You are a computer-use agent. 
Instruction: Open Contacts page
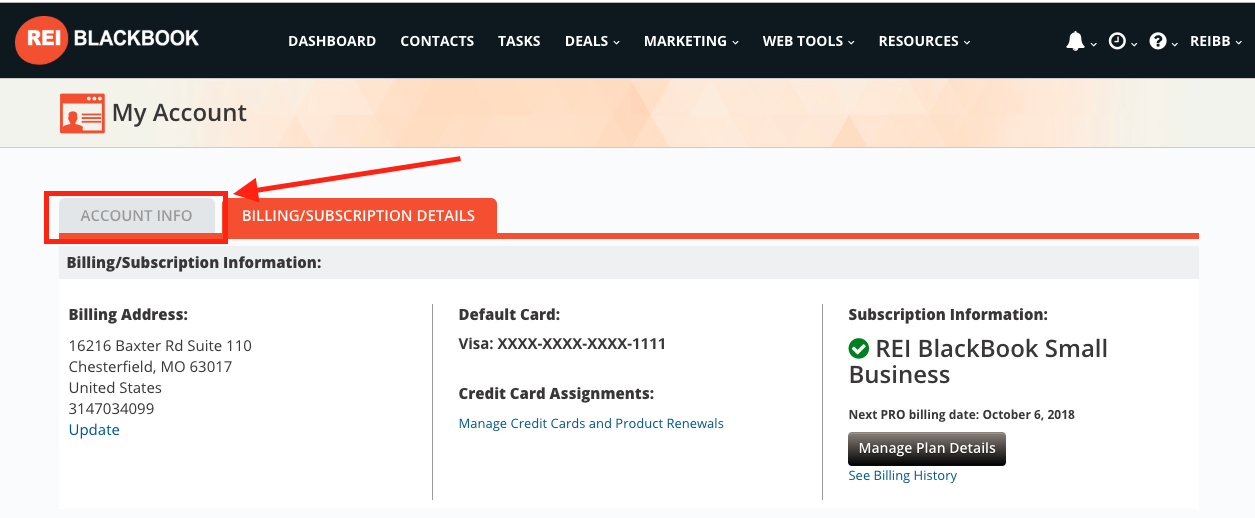tap(437, 41)
